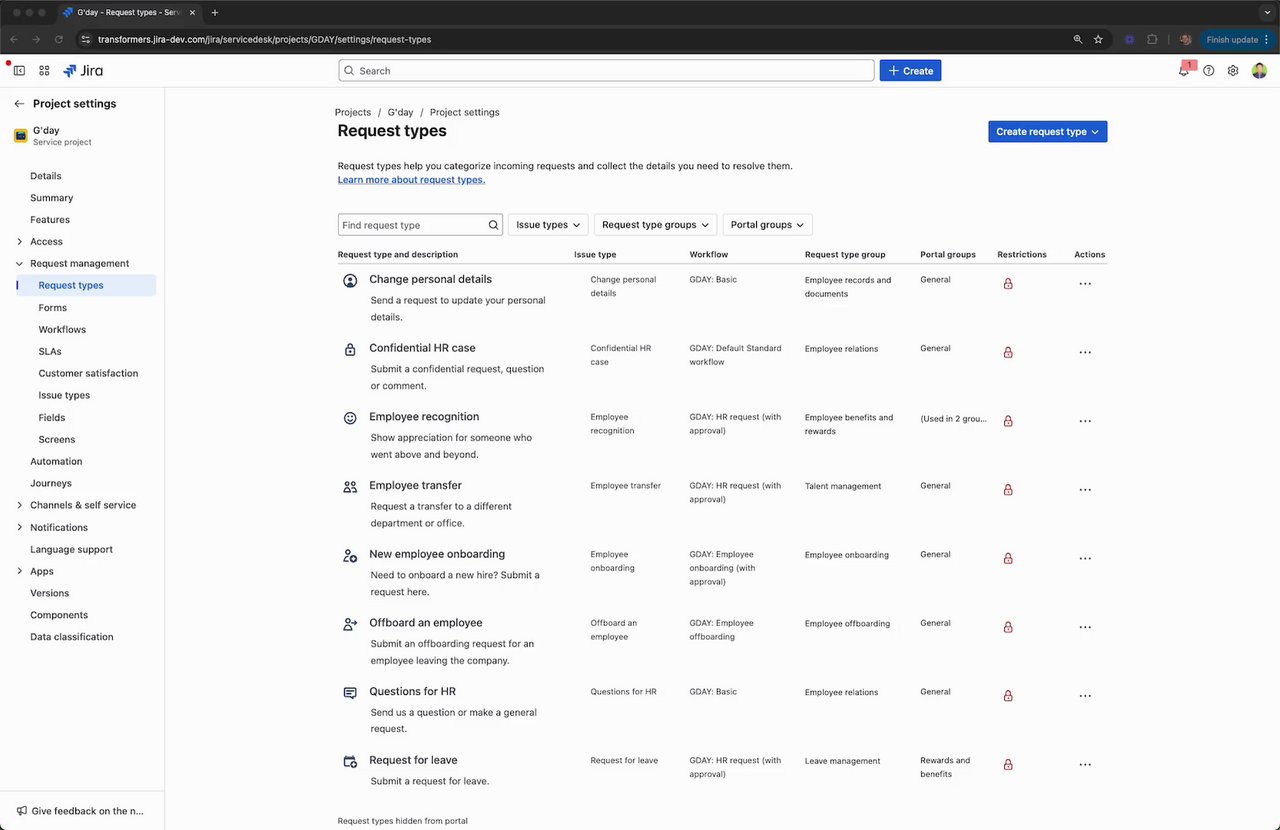Click the Find request type search field
The image size is (1280, 830).
click(x=412, y=225)
